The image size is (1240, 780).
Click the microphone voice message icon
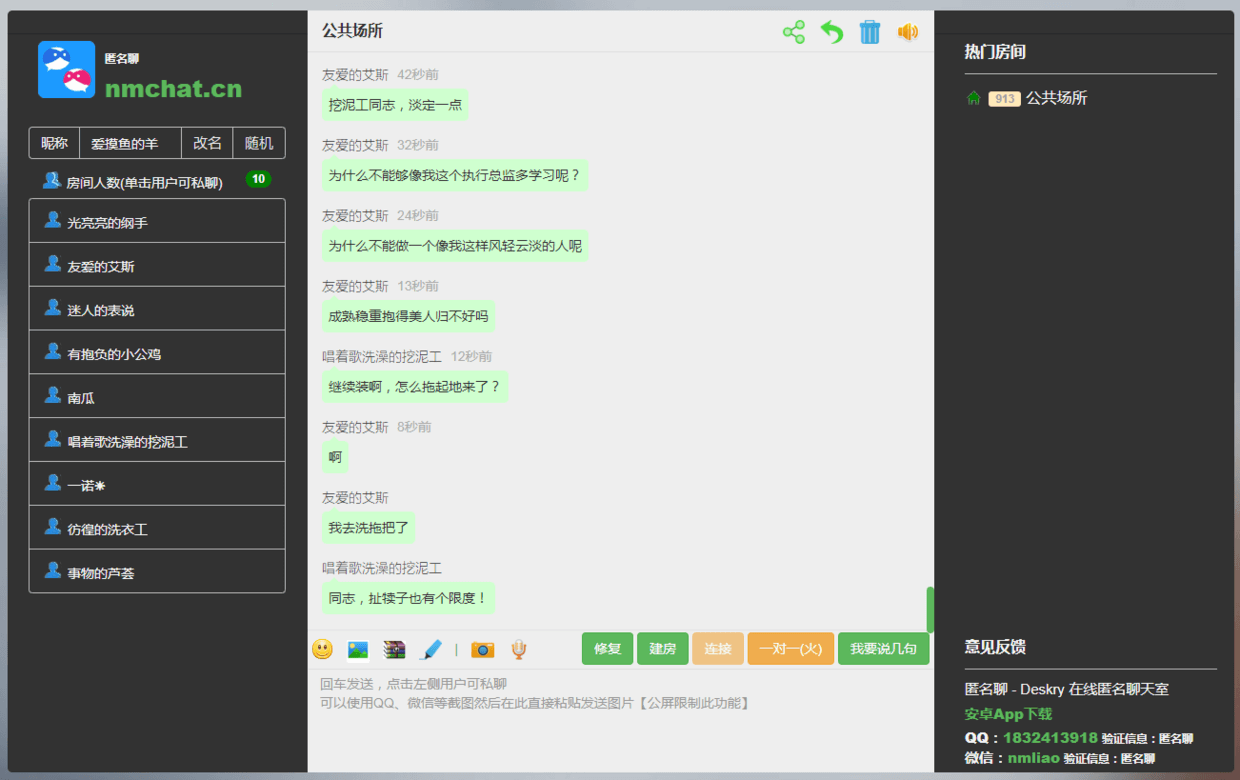(517, 648)
